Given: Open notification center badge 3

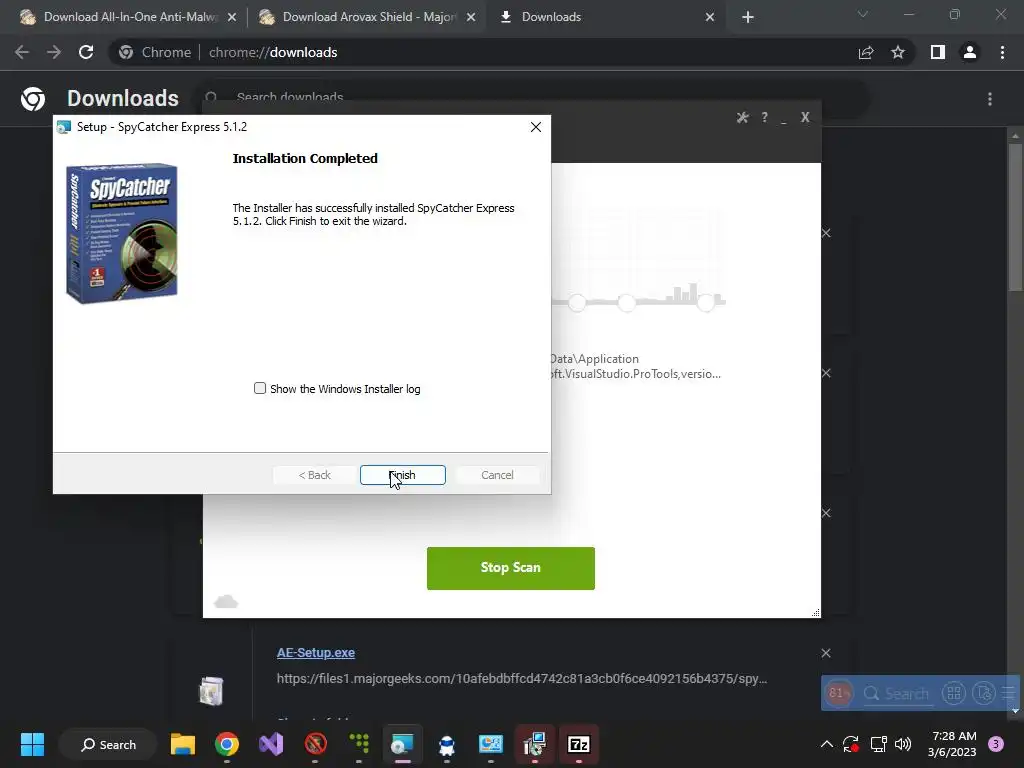Looking at the screenshot, I should pos(996,744).
